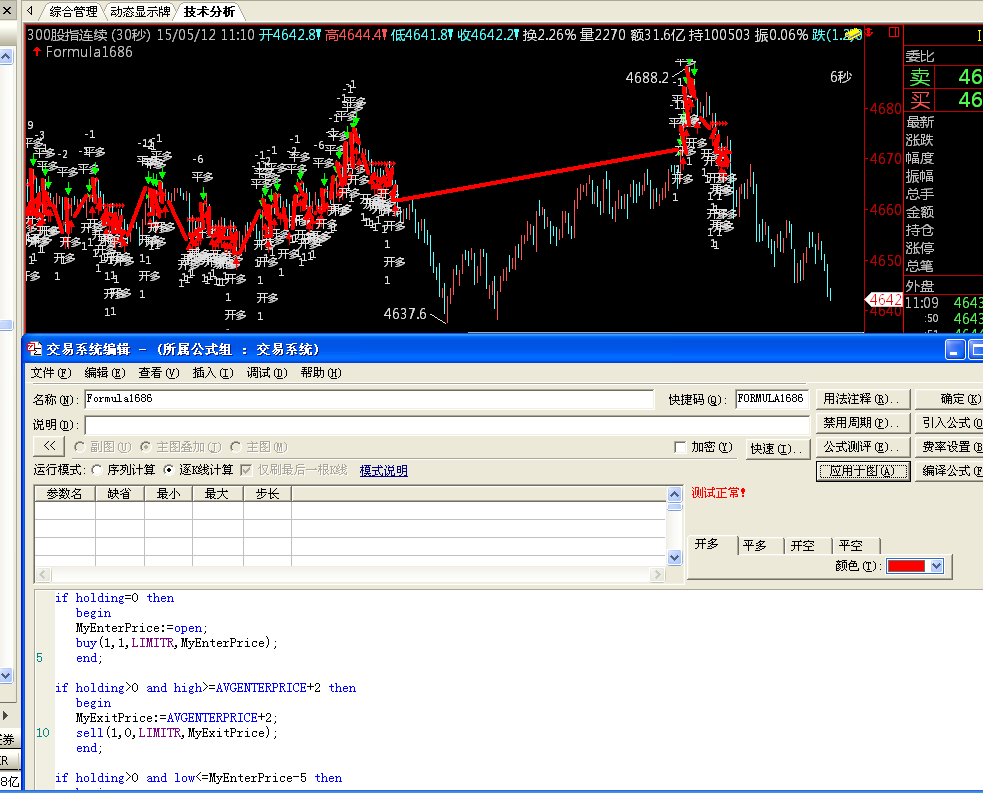This screenshot has width=983, height=793.
Task: Click the 交易系统编辑 dialog title icon
Action: (34, 349)
